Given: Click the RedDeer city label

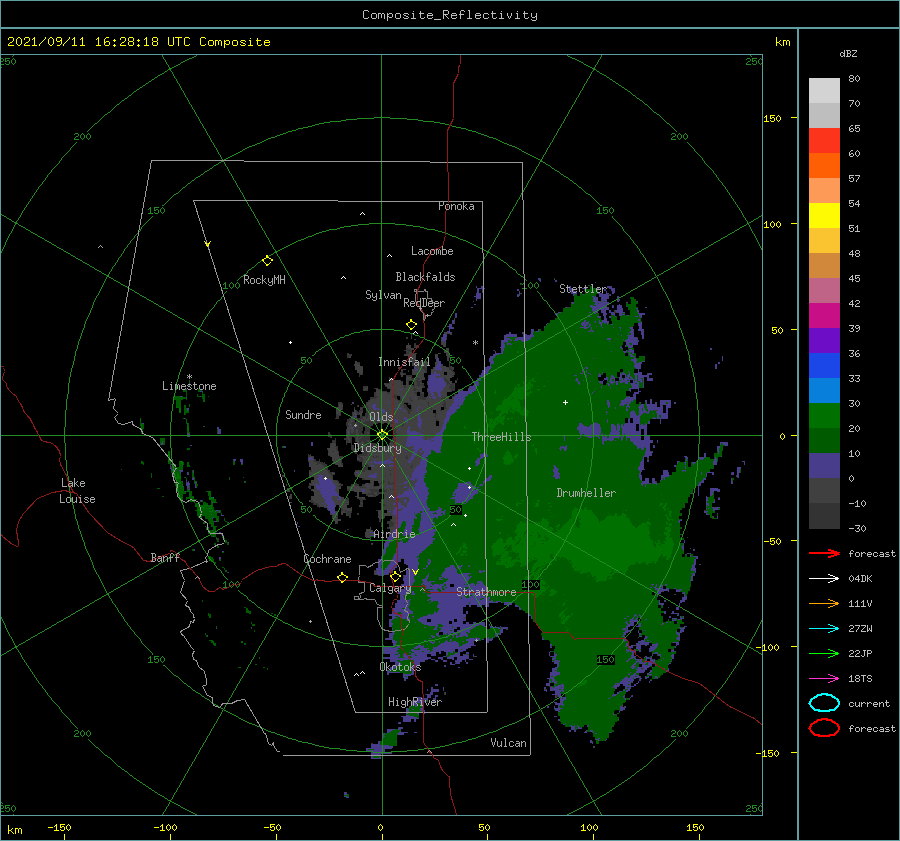Looking at the screenshot, I should click(x=424, y=303).
